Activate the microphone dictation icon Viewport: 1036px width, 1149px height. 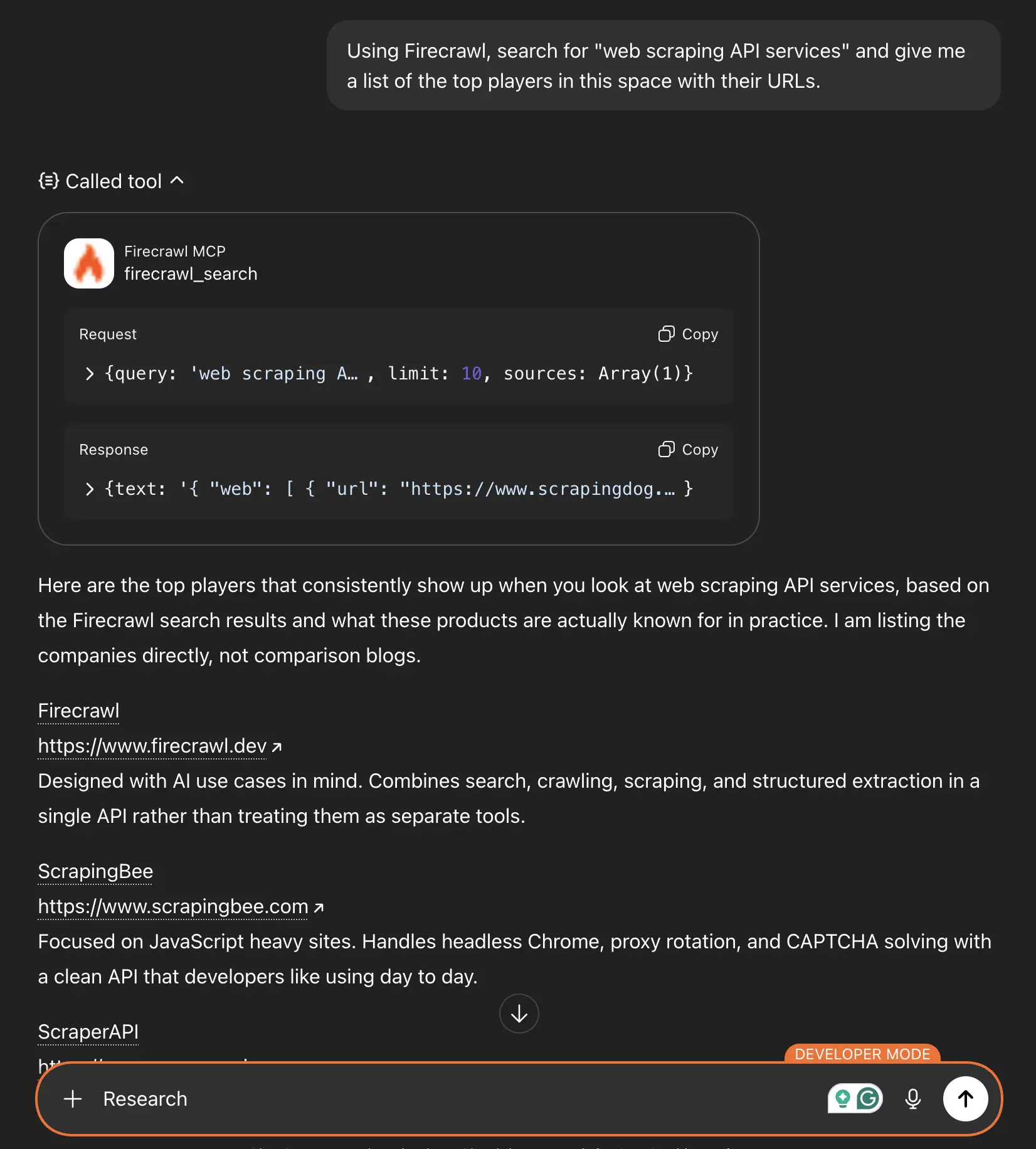[913, 1099]
